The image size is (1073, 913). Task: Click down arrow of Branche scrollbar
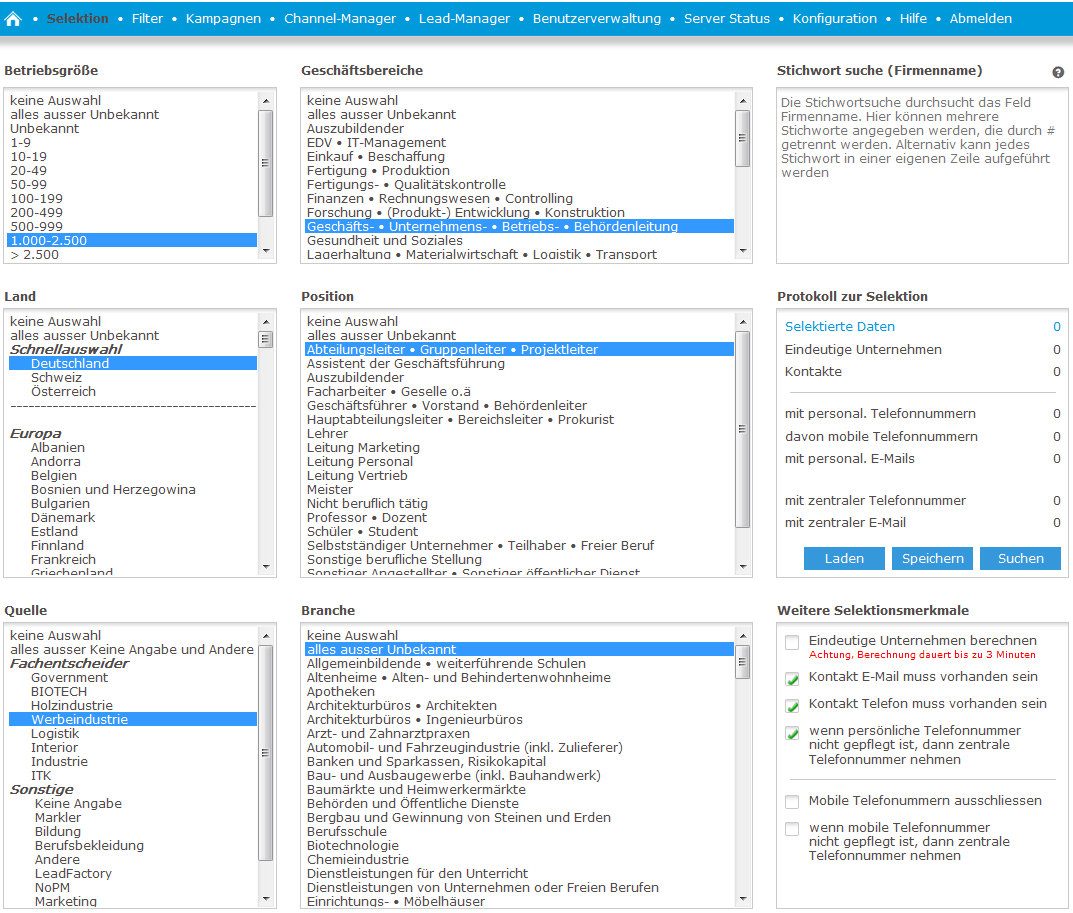[x=742, y=899]
